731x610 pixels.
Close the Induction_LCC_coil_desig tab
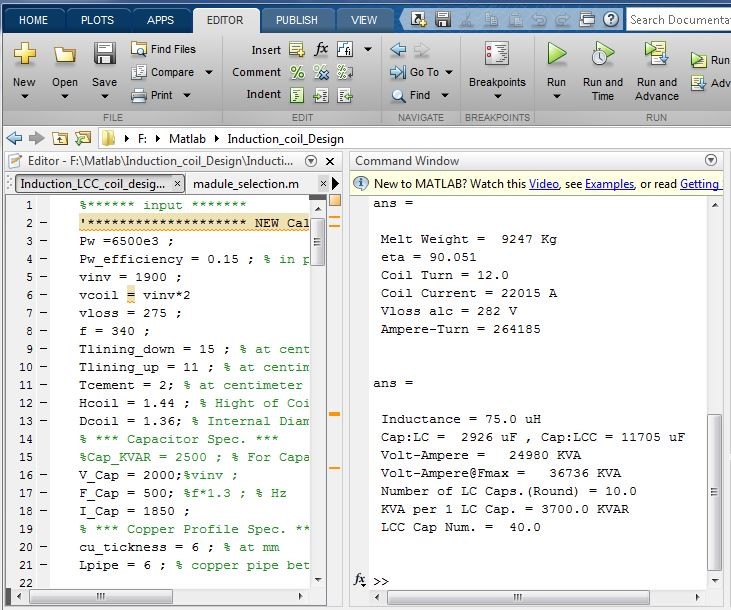177,184
